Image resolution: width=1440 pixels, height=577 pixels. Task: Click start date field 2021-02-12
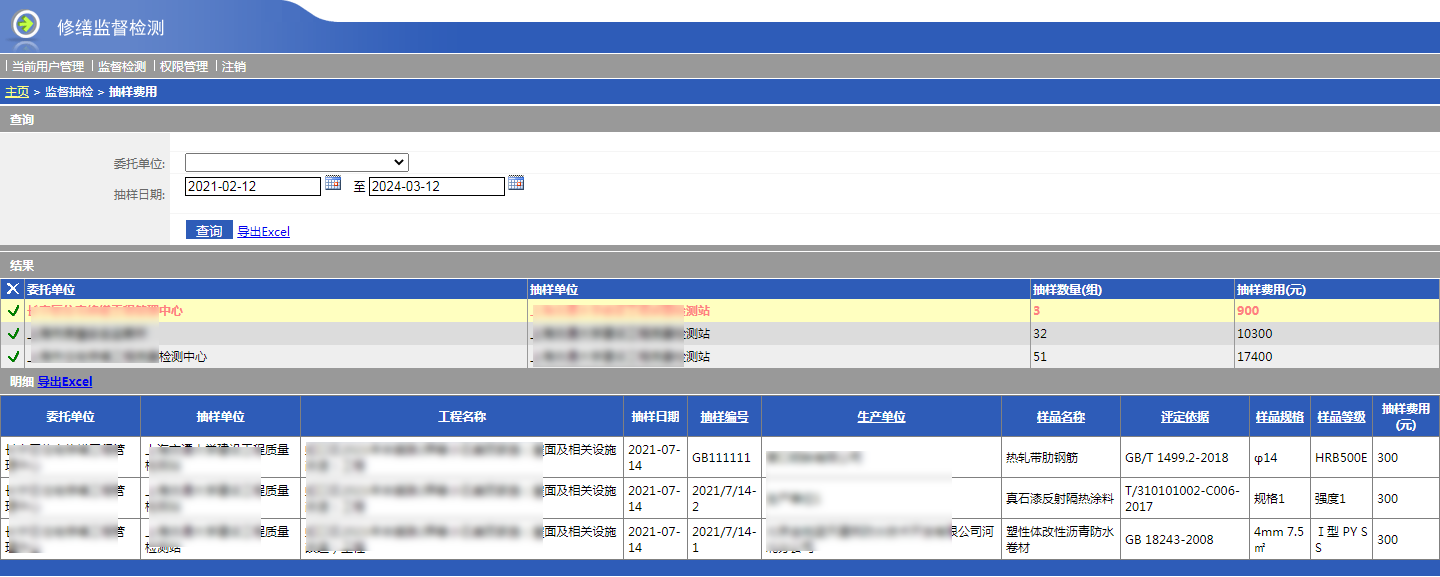tap(253, 186)
